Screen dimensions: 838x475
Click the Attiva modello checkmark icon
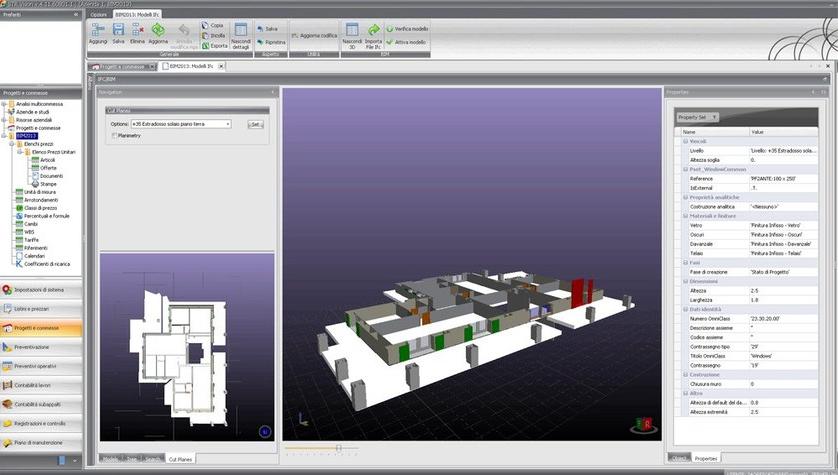click(x=390, y=42)
